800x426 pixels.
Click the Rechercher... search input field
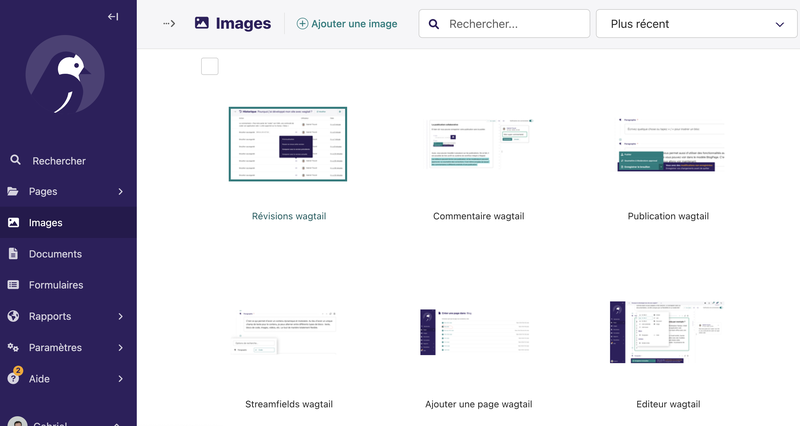504,24
